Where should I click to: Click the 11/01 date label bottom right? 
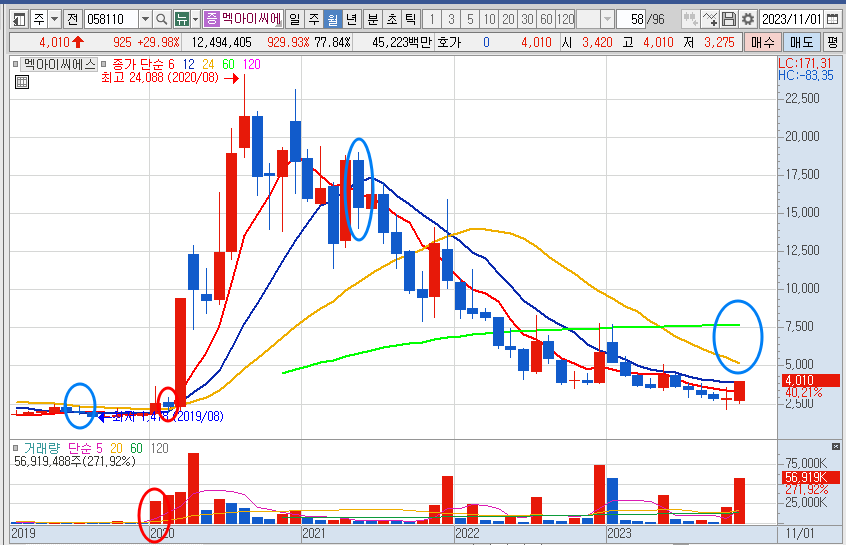[800, 534]
